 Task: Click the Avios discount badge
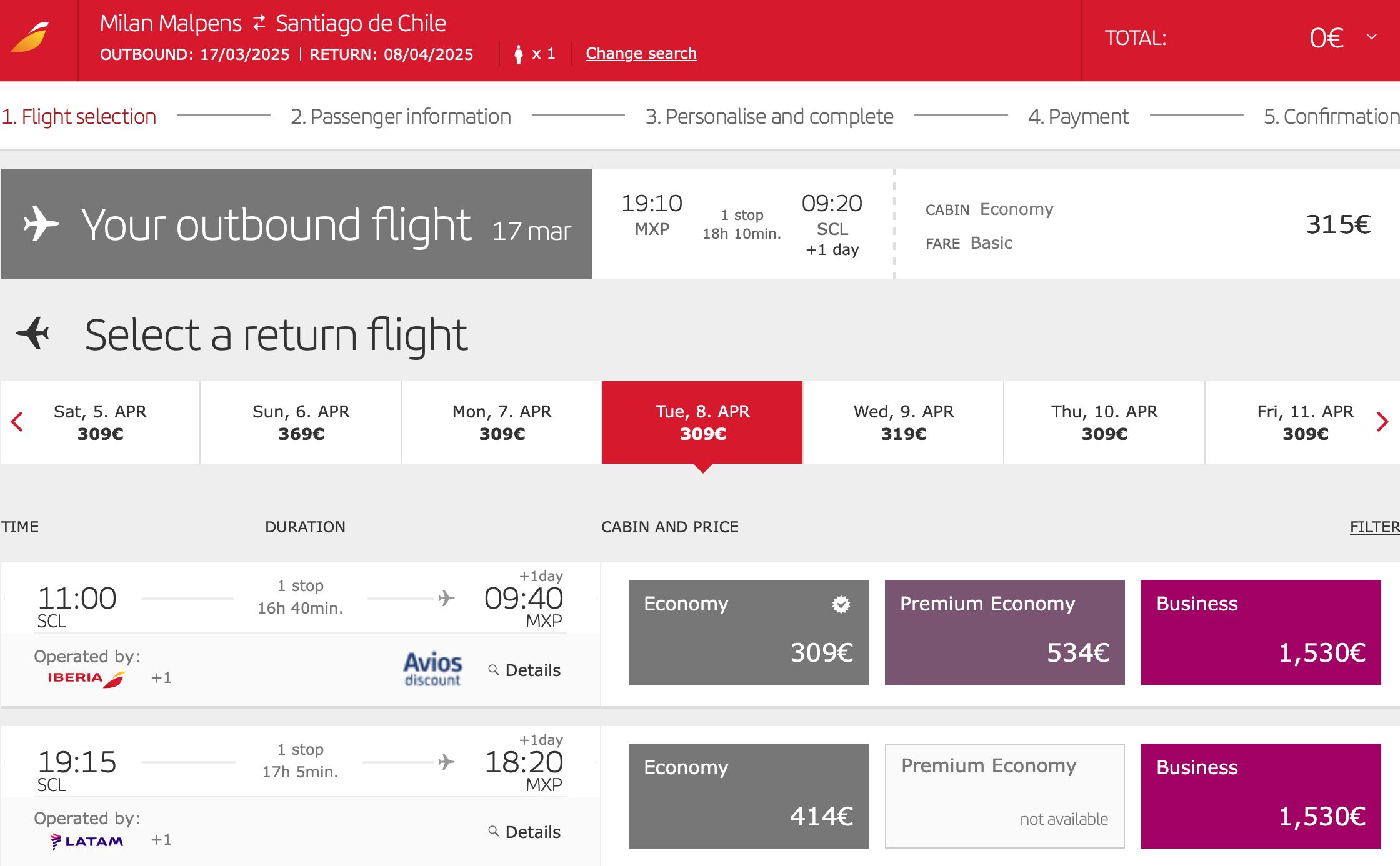pos(432,669)
